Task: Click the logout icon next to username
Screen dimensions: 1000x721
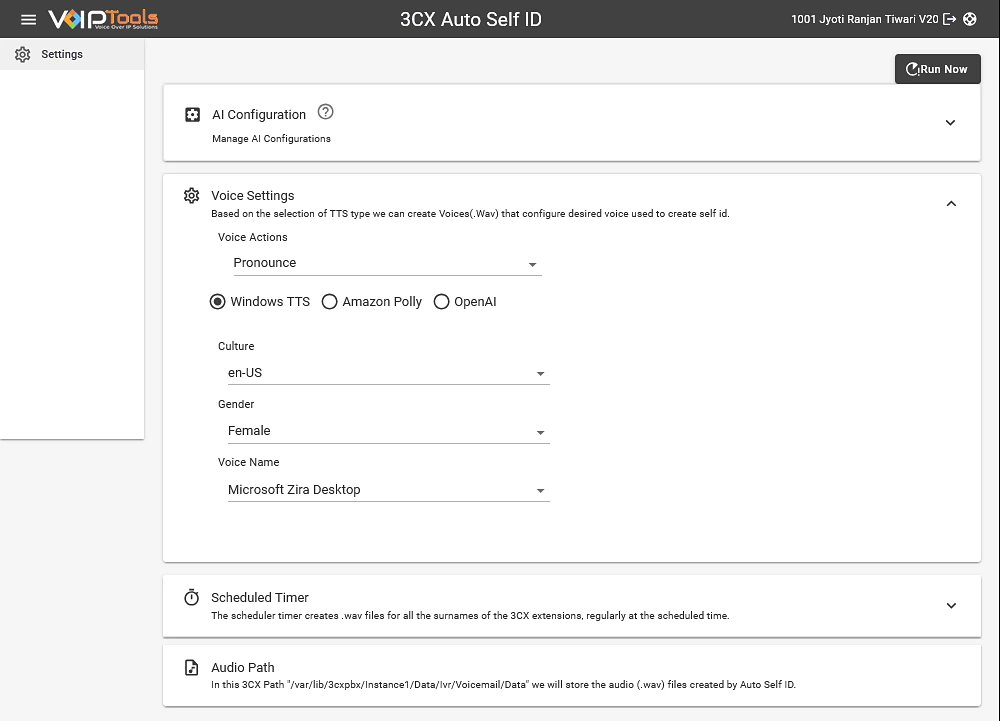Action: point(950,19)
